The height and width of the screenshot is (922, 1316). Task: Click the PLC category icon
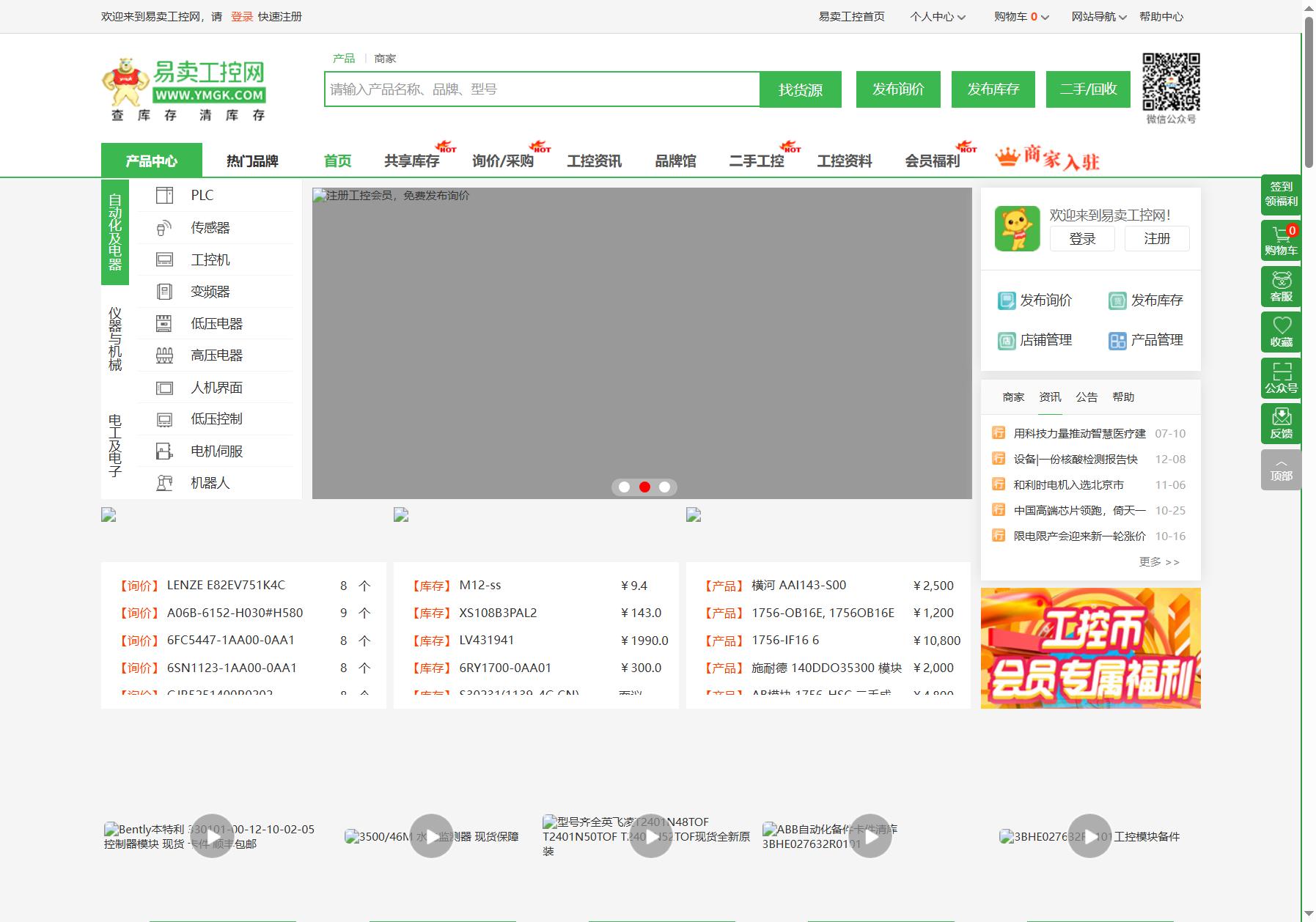point(165,195)
